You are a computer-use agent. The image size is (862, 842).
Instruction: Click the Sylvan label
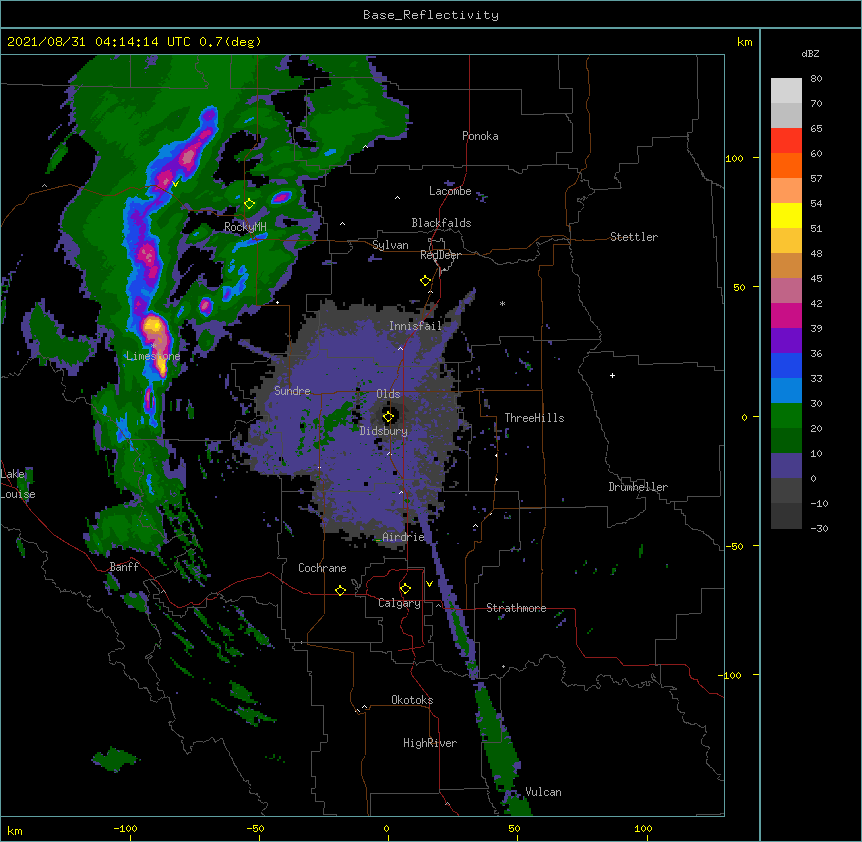pos(390,245)
